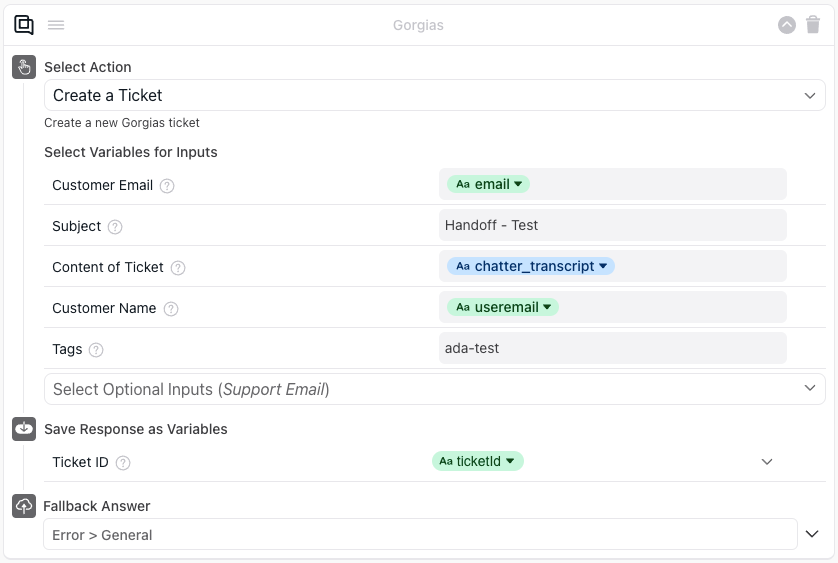The image size is (838, 563).
Task: Click the Save Response download icon
Action: pyautogui.click(x=24, y=429)
